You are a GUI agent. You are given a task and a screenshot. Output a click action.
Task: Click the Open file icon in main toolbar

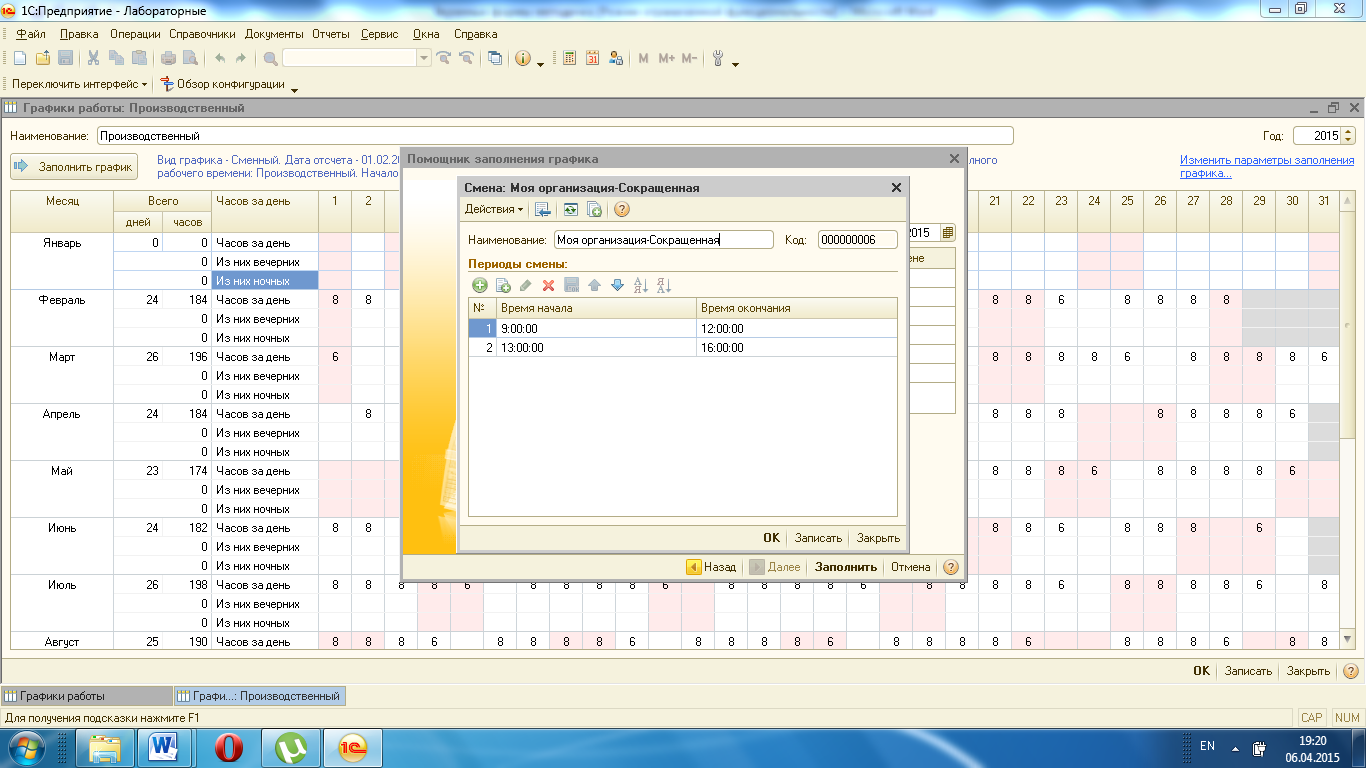[x=43, y=58]
